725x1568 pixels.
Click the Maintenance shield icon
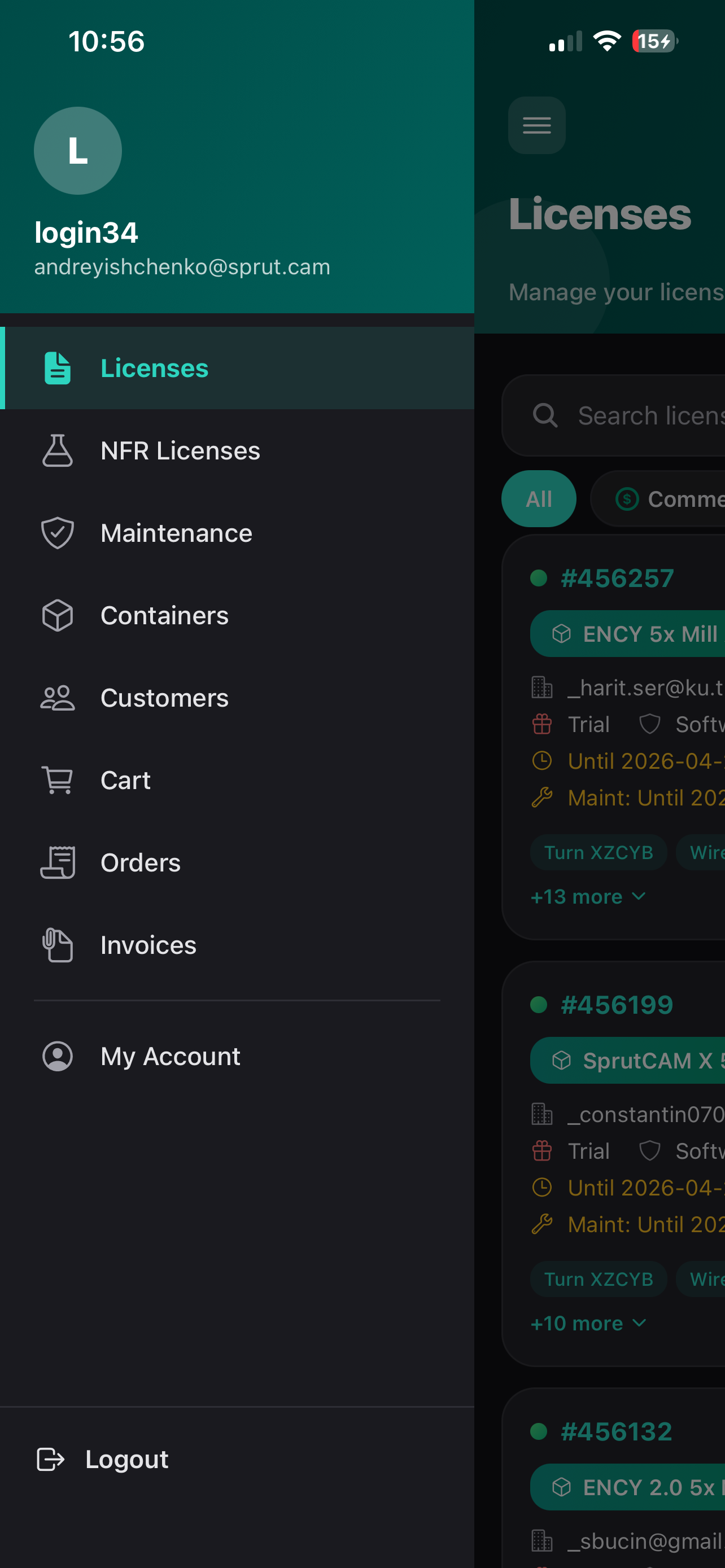(58, 533)
